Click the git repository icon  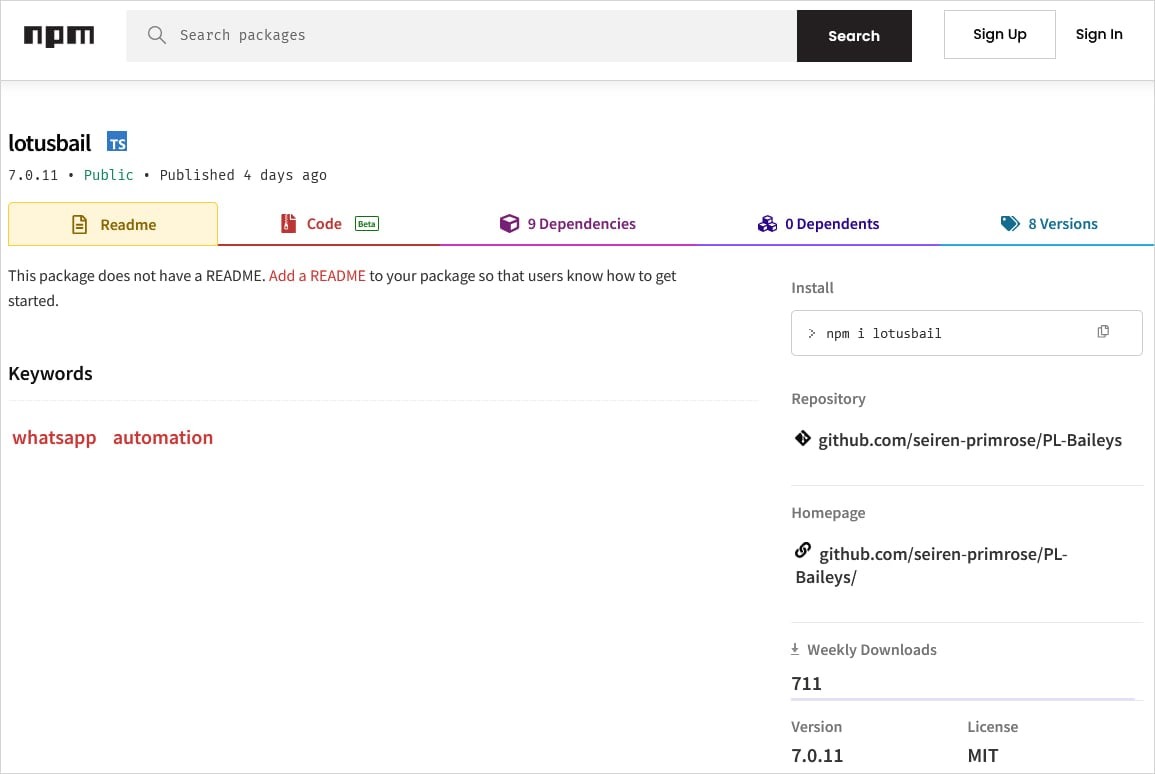(x=802, y=439)
